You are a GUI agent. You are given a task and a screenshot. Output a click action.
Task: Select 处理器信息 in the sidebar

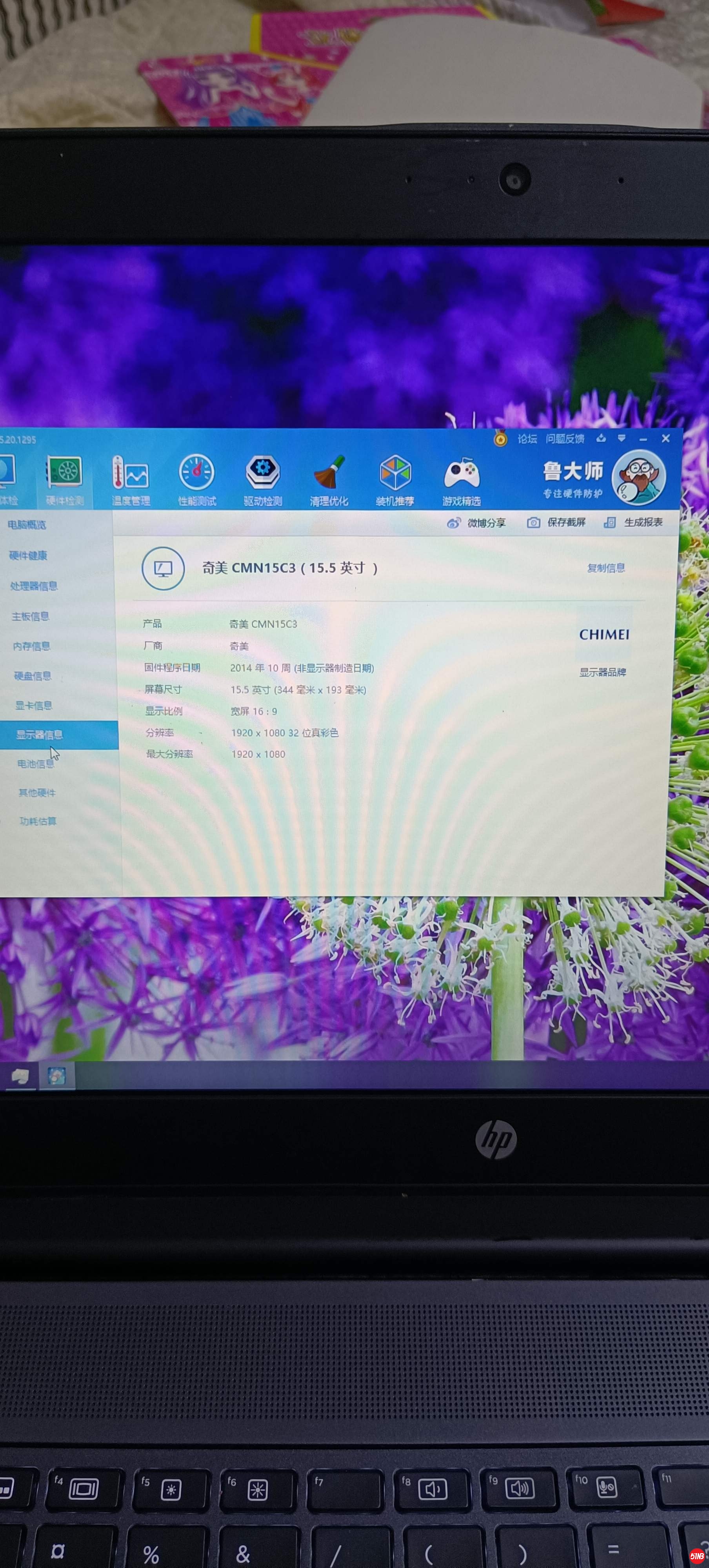point(34,586)
